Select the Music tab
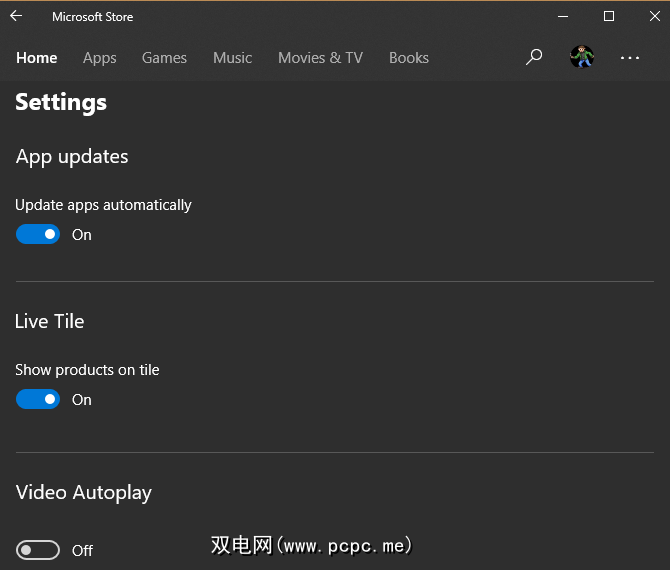 pyautogui.click(x=233, y=58)
